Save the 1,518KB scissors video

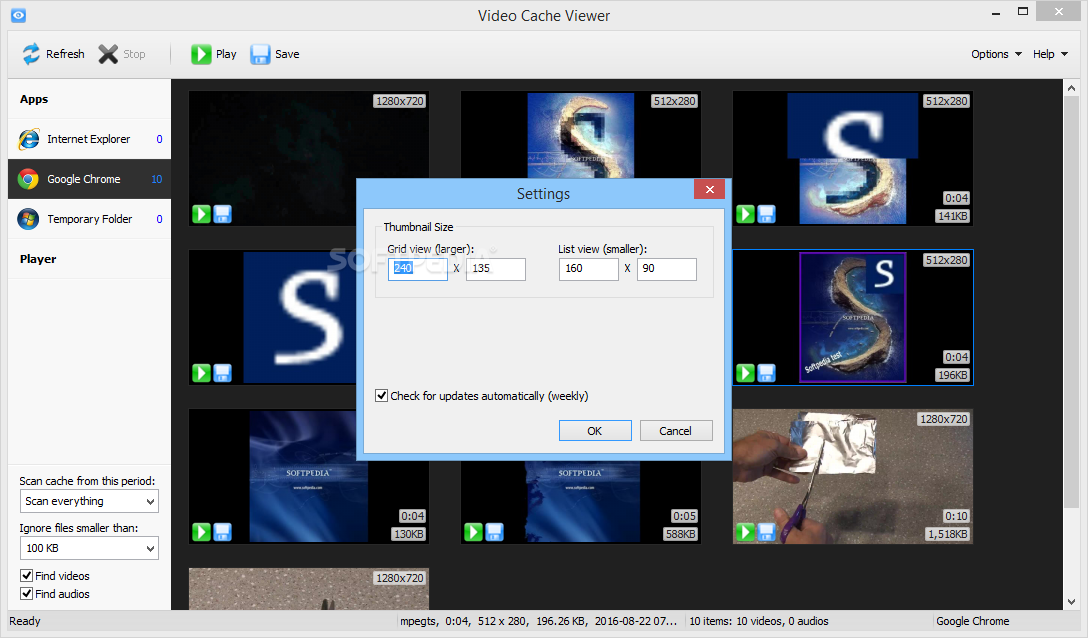(x=766, y=532)
